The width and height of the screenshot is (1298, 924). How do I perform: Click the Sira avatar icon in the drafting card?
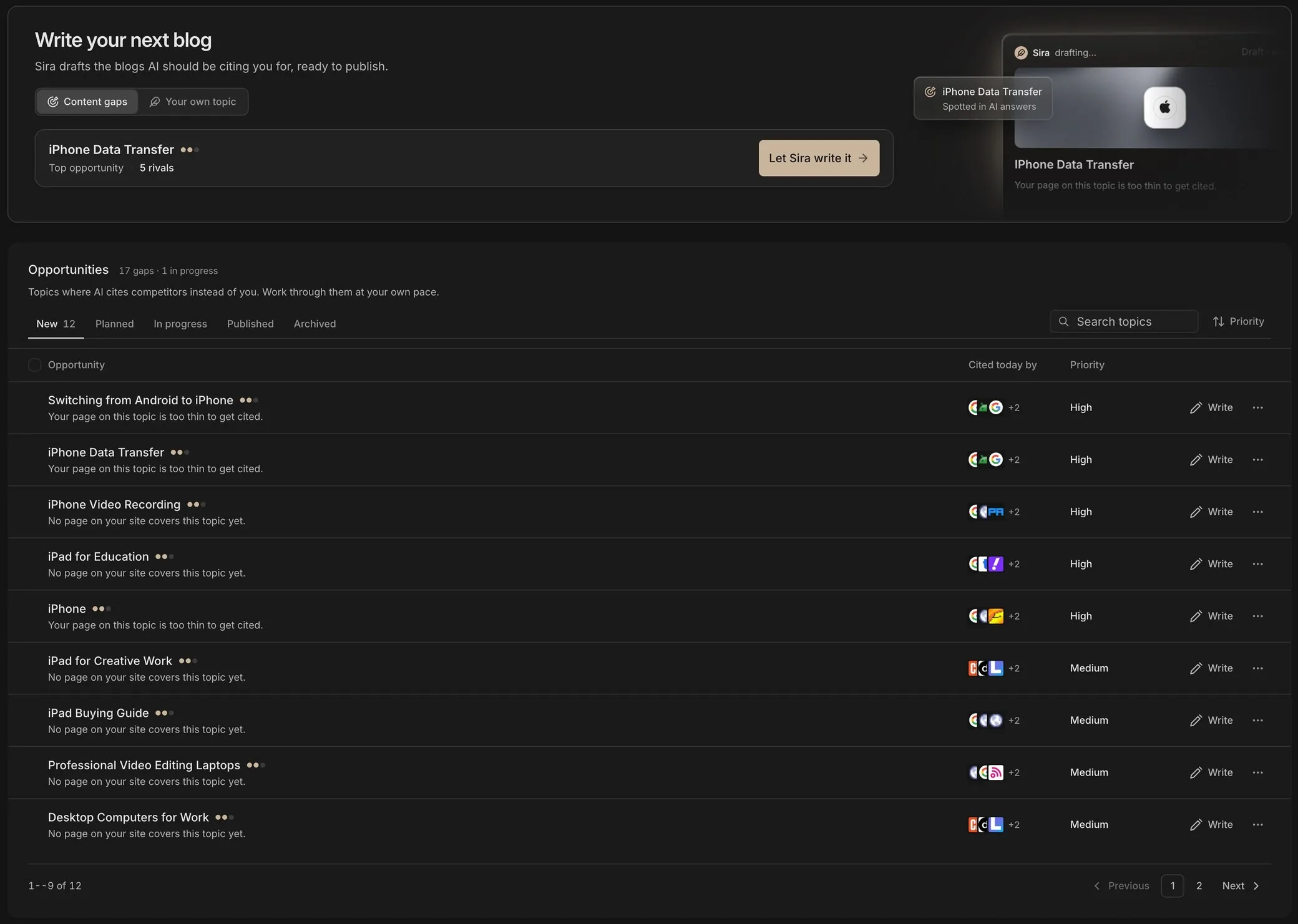tap(1021, 52)
